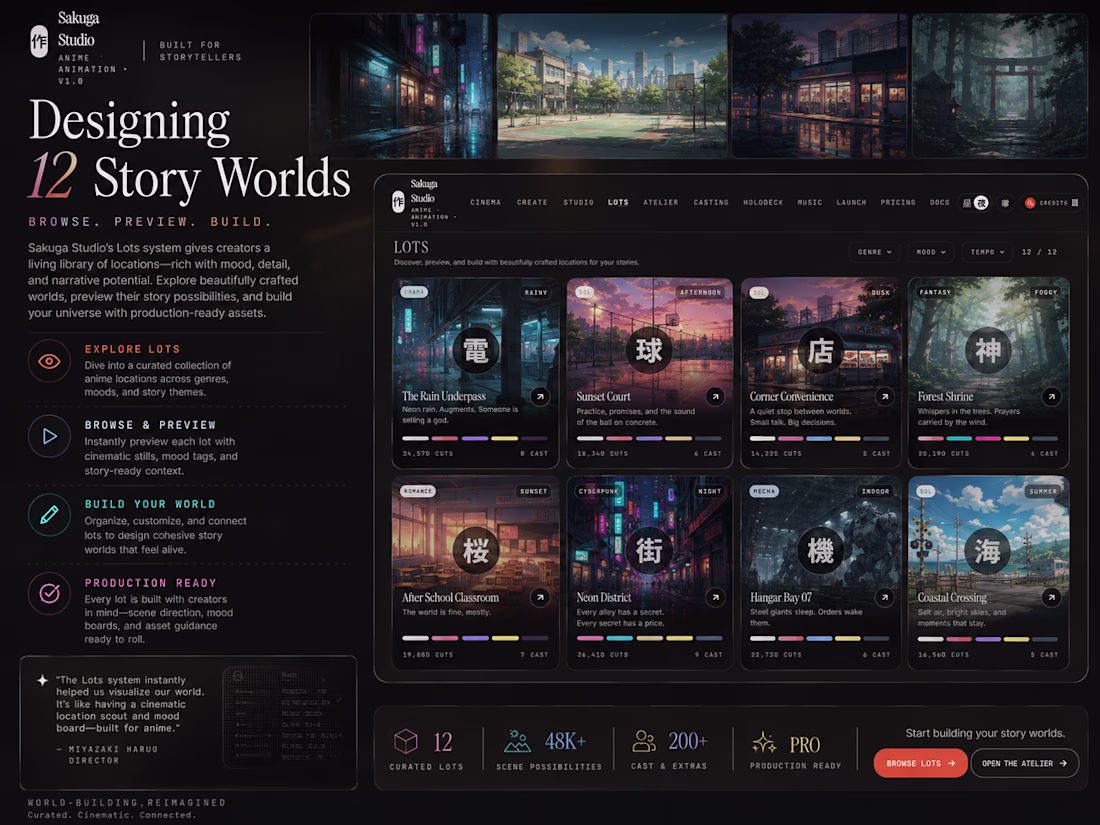Screen dimensions: 1100x825
Task: Toggle the ROMANCE genre tag
Action: (417, 491)
